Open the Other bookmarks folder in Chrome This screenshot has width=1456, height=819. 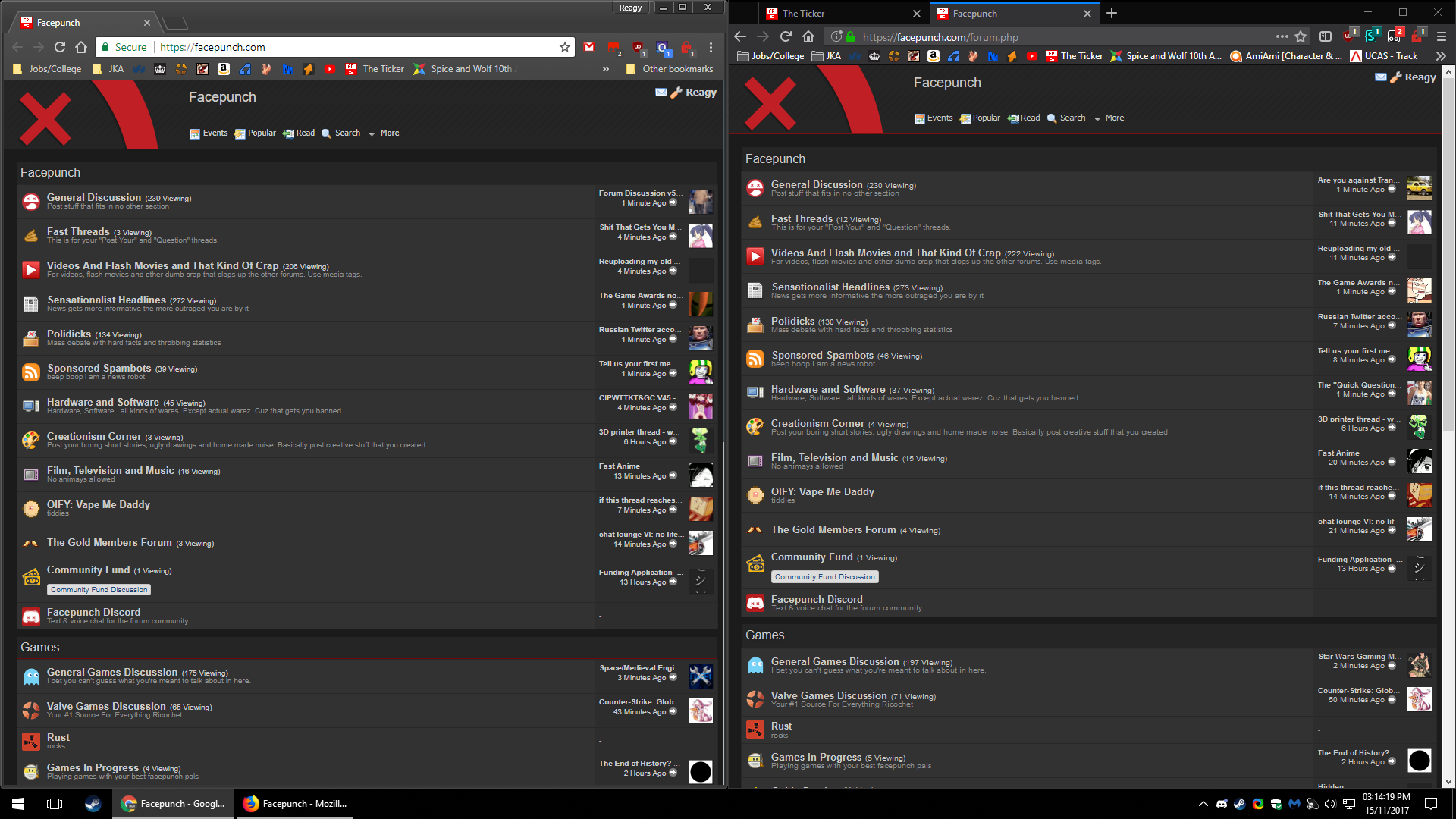(670, 69)
